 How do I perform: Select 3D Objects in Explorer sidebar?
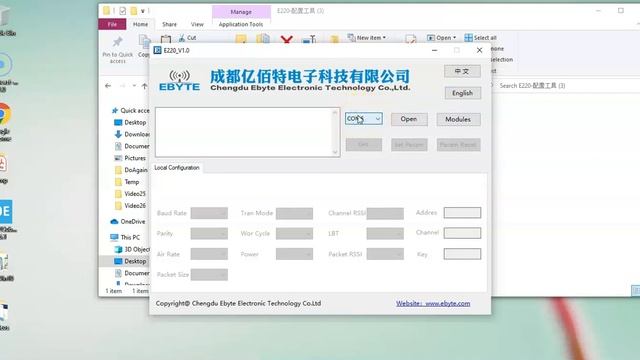pyautogui.click(x=132, y=249)
